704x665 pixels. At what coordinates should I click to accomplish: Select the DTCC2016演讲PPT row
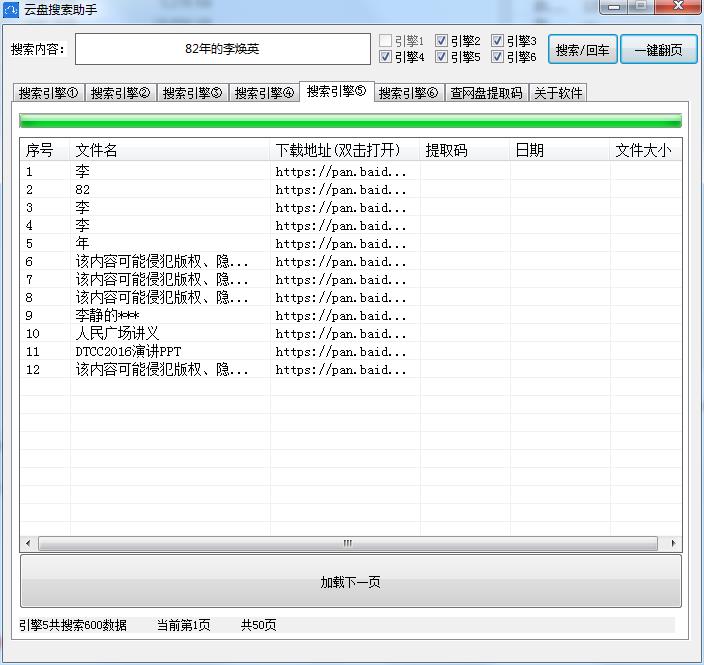[x=128, y=351]
